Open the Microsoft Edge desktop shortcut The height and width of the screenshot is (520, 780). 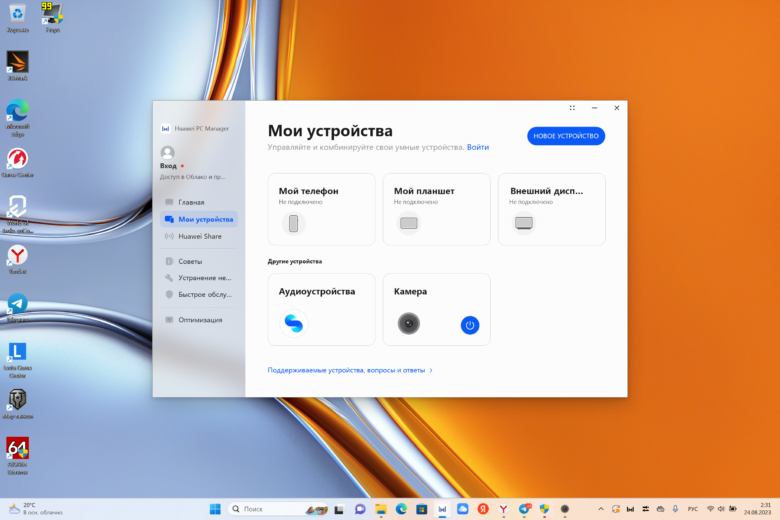click(x=17, y=117)
